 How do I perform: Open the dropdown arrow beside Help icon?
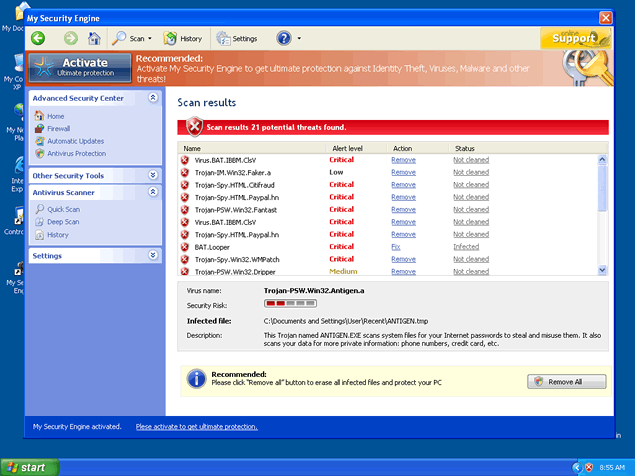click(x=299, y=39)
